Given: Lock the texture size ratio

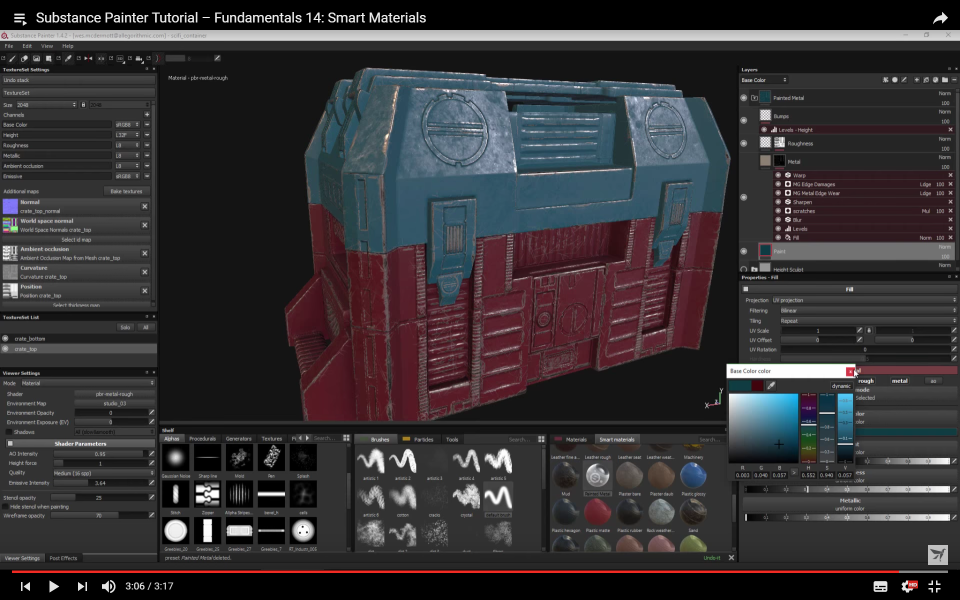Looking at the screenshot, I should coord(83,105).
